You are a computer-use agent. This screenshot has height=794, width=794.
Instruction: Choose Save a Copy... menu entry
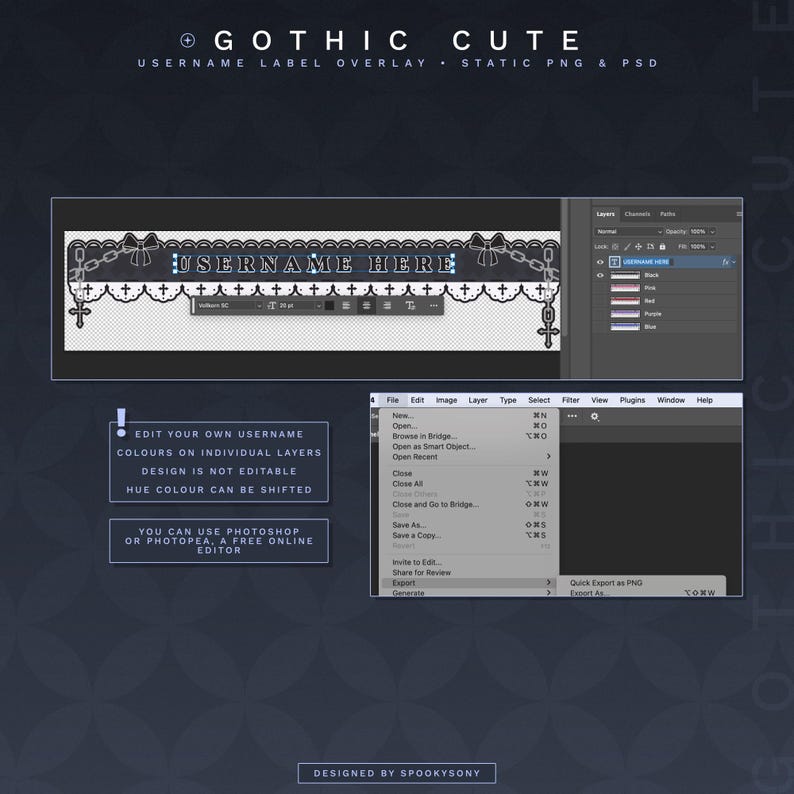(x=469, y=535)
